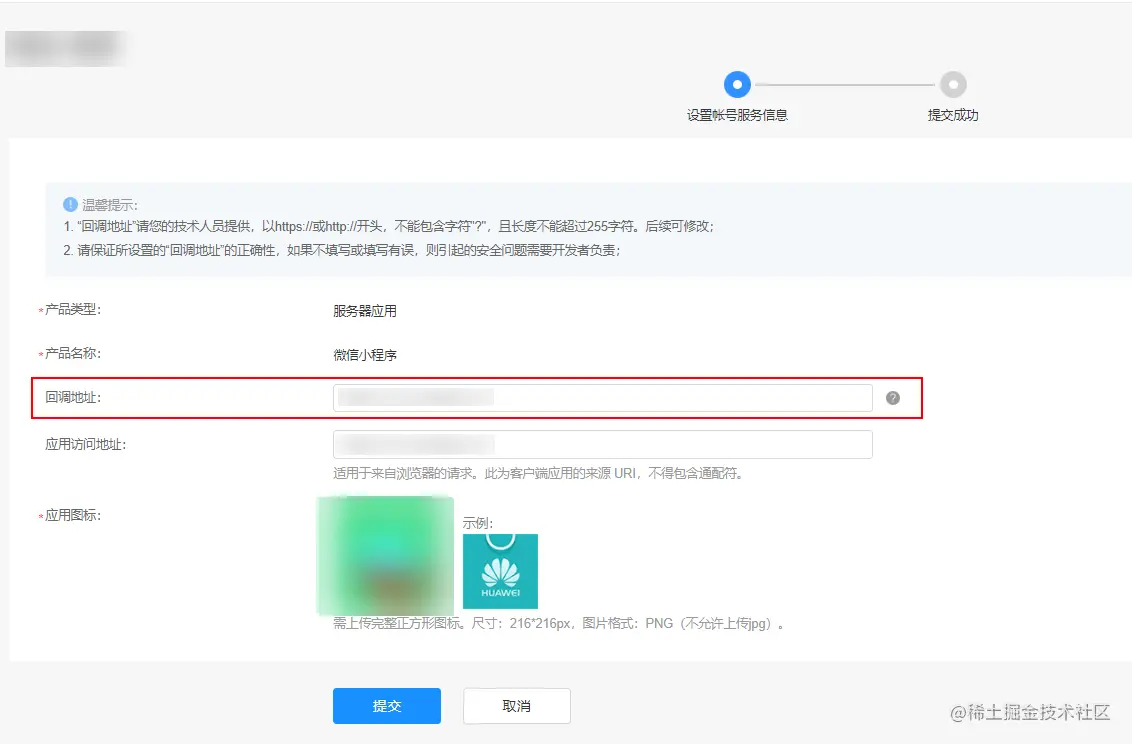Click the blue info icon next to 温馨提示
Screen dimensions: 1132x744
(x=70, y=204)
